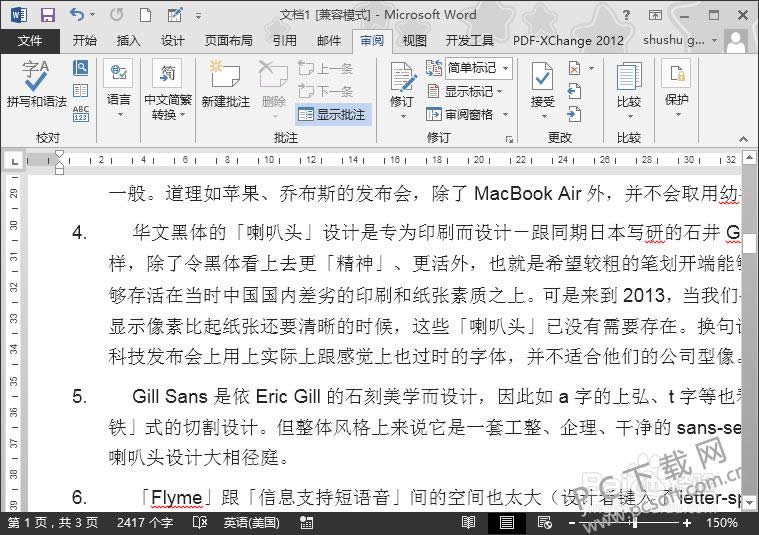Switch to the 页面布局 tab
Screen dimensions: 759x535
[x=228, y=41]
